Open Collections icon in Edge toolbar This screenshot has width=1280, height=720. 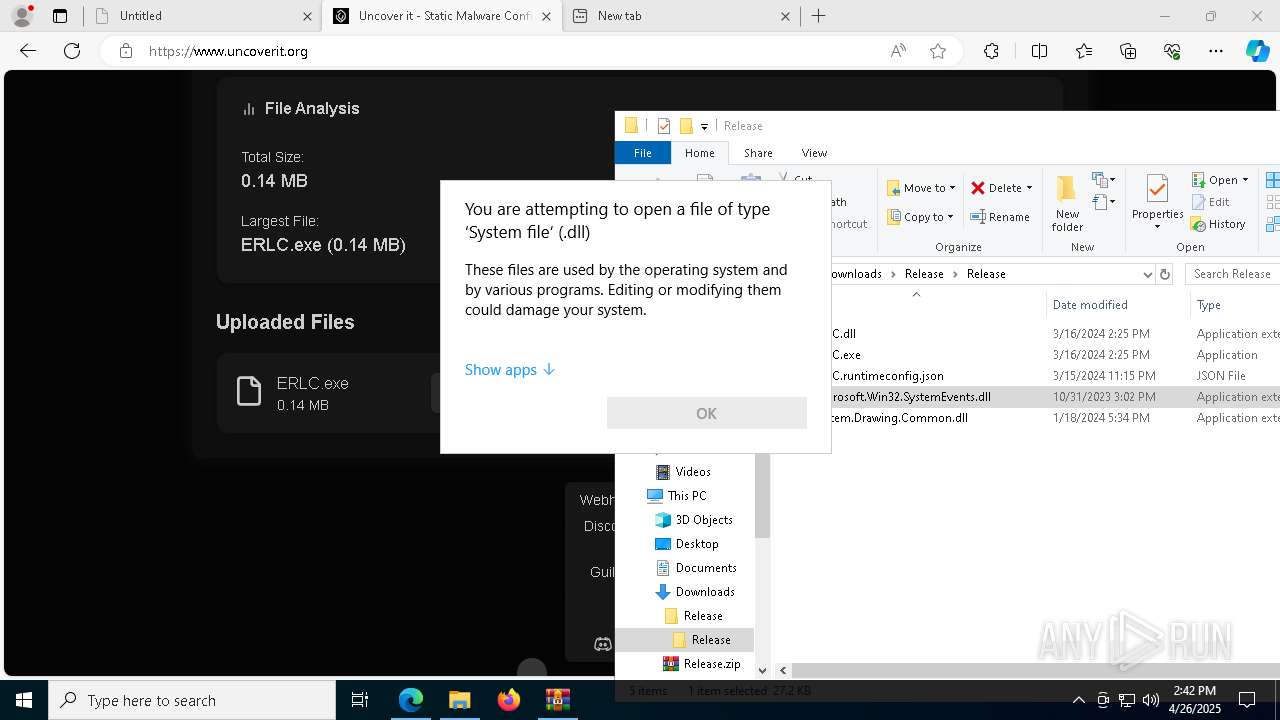(1128, 51)
